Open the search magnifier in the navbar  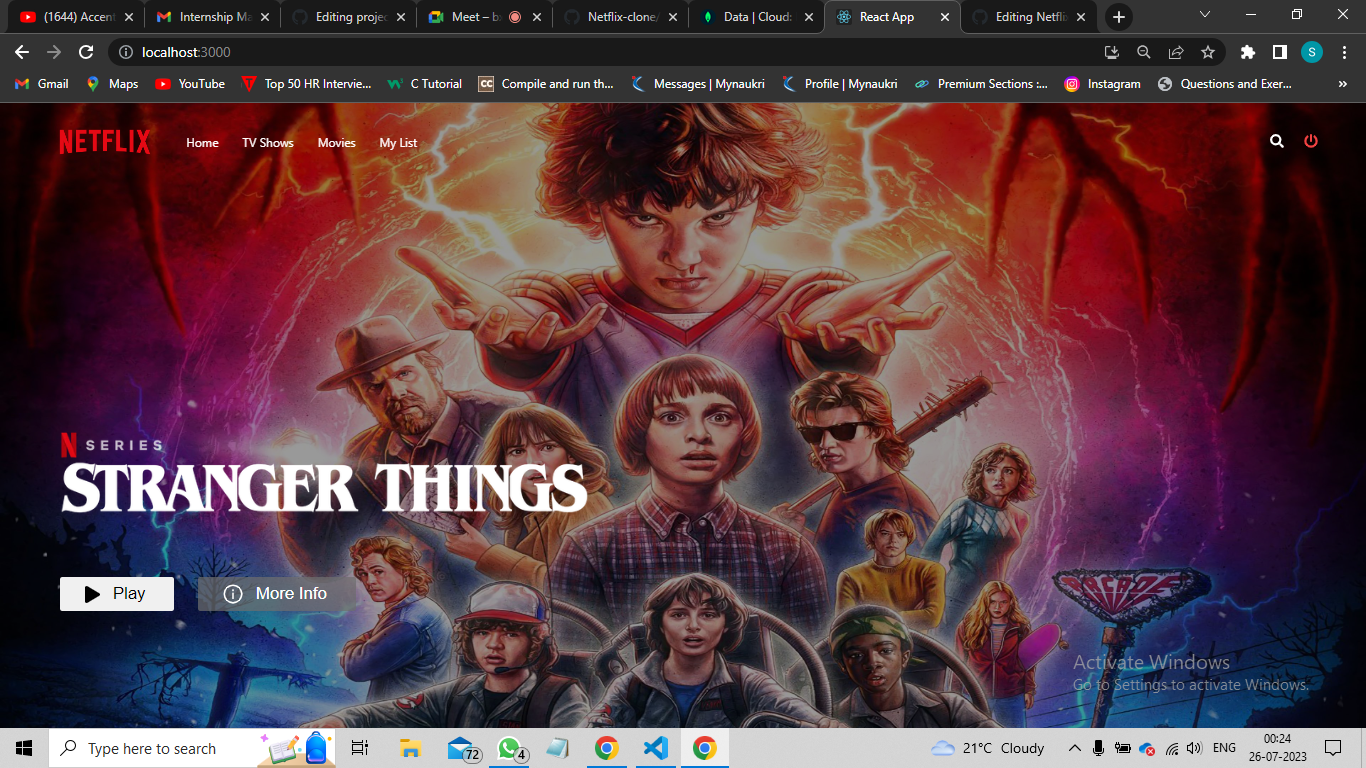click(x=1277, y=142)
